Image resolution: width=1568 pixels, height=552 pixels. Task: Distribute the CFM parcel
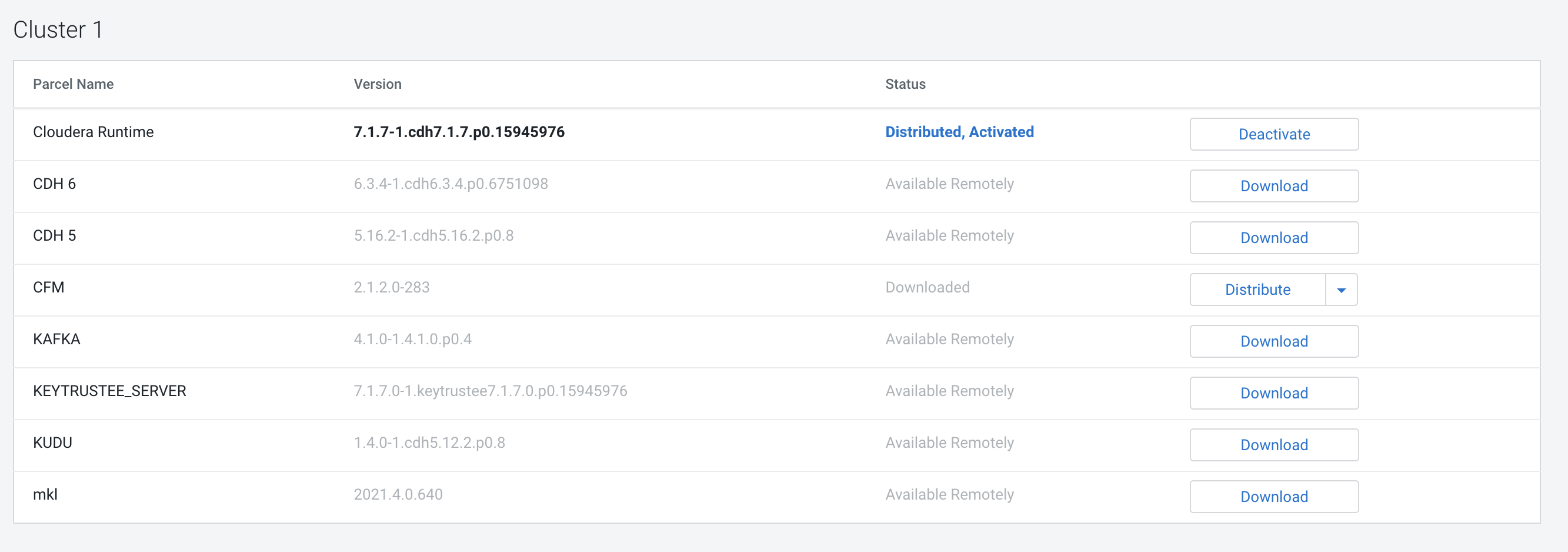[1257, 290]
